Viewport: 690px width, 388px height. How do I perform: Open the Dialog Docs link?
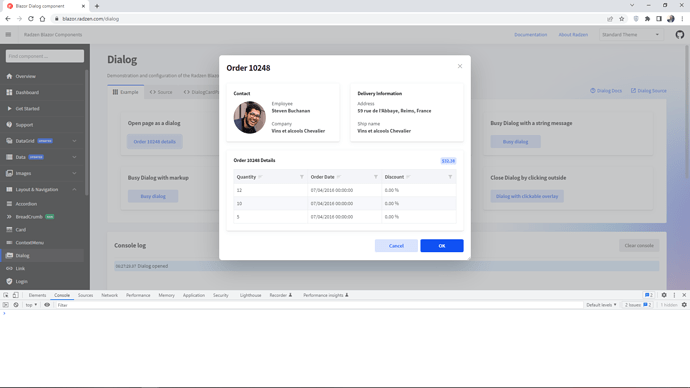[x=606, y=91]
